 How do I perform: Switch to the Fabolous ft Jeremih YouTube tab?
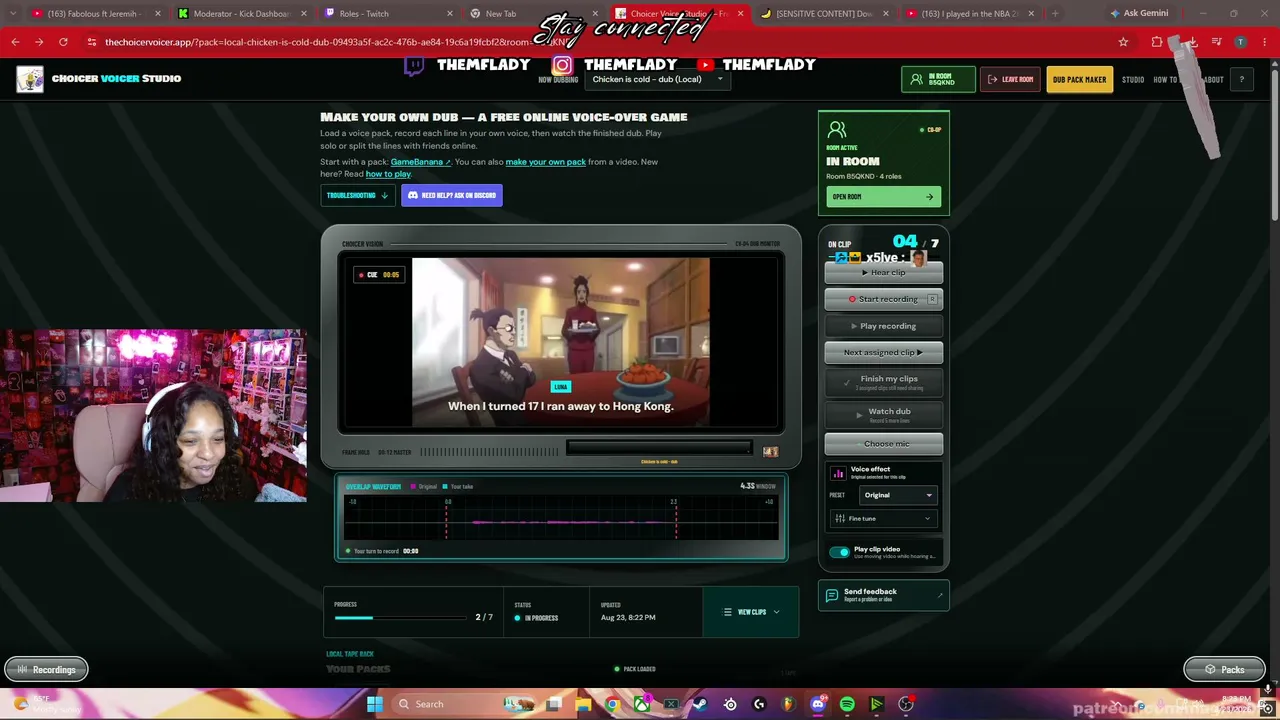pos(98,14)
